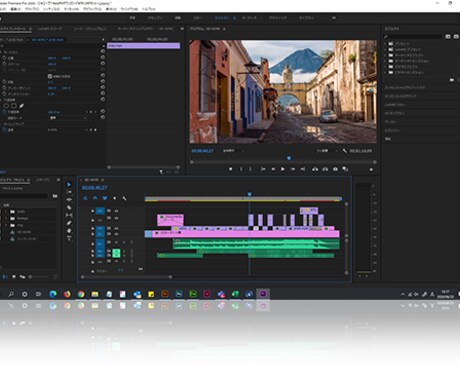The image size is (460, 380).
Task: Click Play in the Program monitor
Action: click(x=283, y=169)
